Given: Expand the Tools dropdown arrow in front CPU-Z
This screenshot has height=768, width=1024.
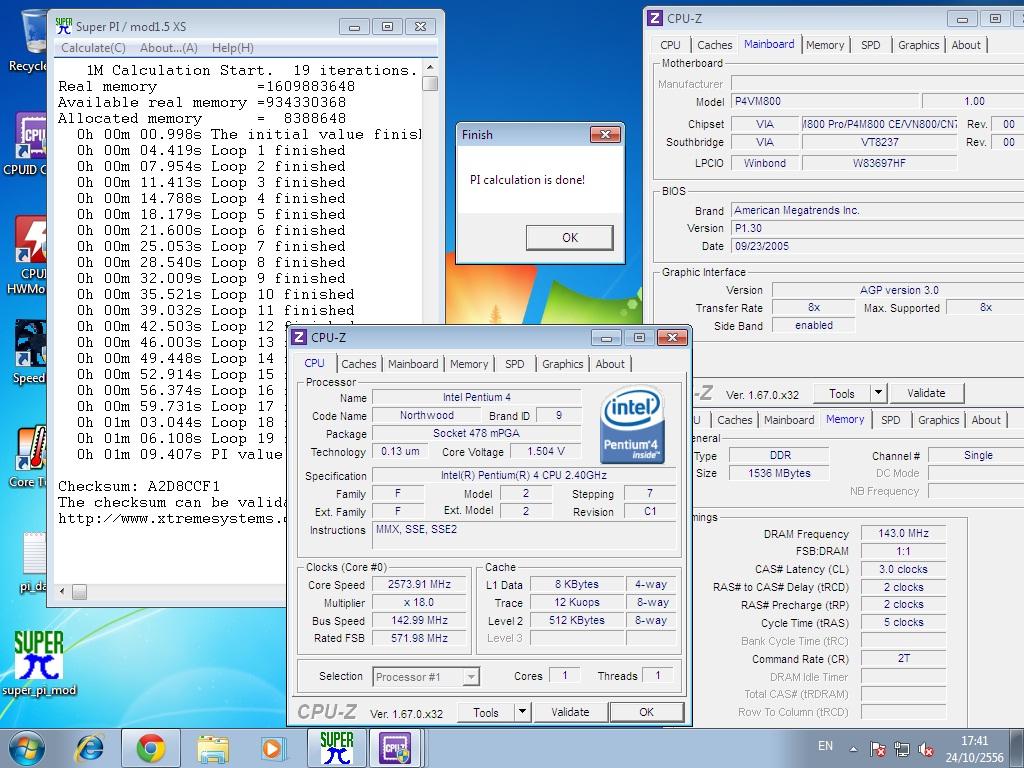Looking at the screenshot, I should (522, 712).
